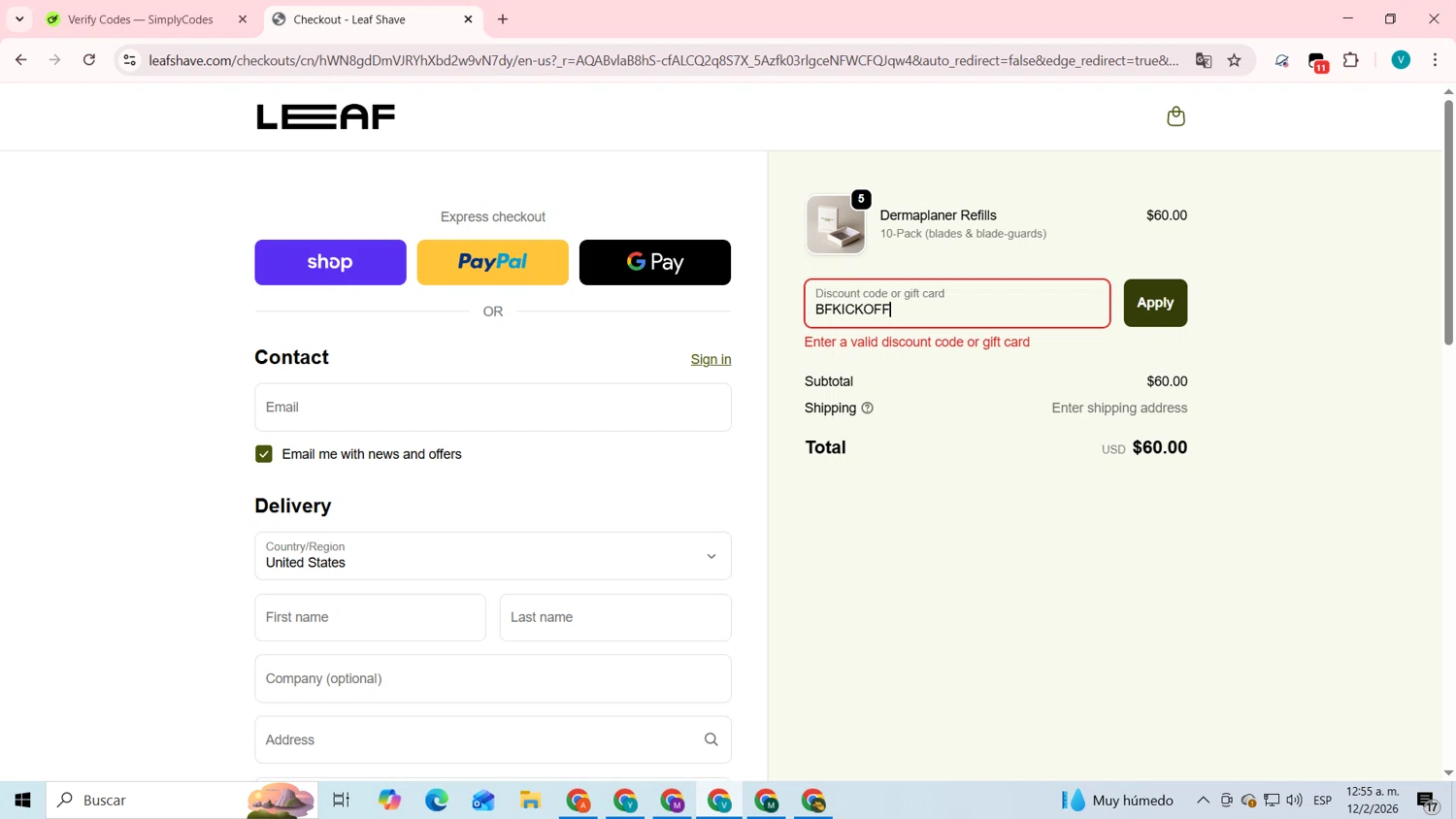1456x819 pixels.
Task: Open a new browser tab
Action: [x=503, y=19]
